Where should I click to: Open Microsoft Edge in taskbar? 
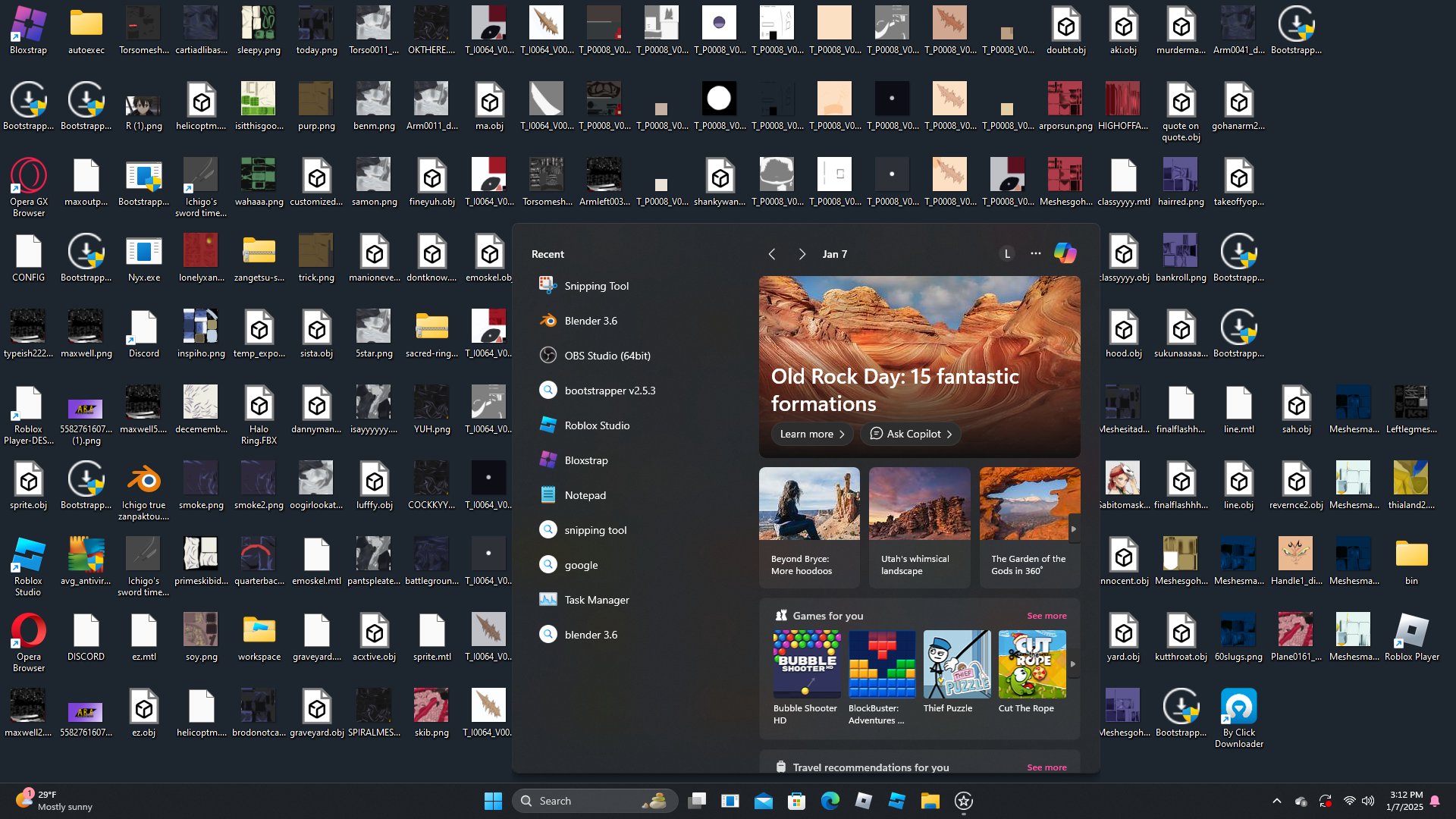click(830, 801)
